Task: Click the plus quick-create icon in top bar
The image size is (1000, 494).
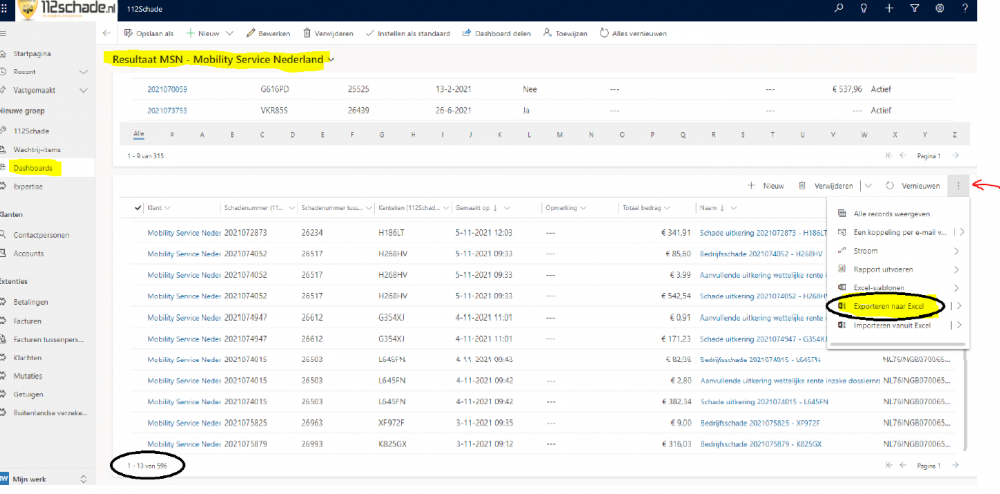Action: tap(889, 8)
